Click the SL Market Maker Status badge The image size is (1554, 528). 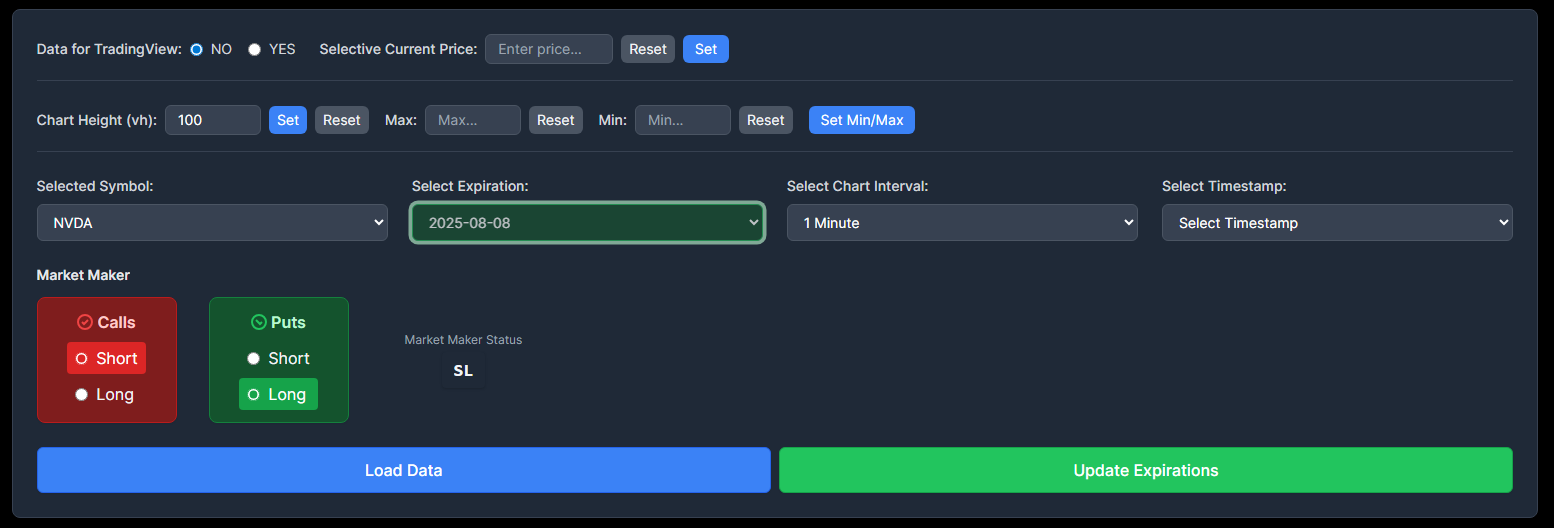(x=463, y=371)
